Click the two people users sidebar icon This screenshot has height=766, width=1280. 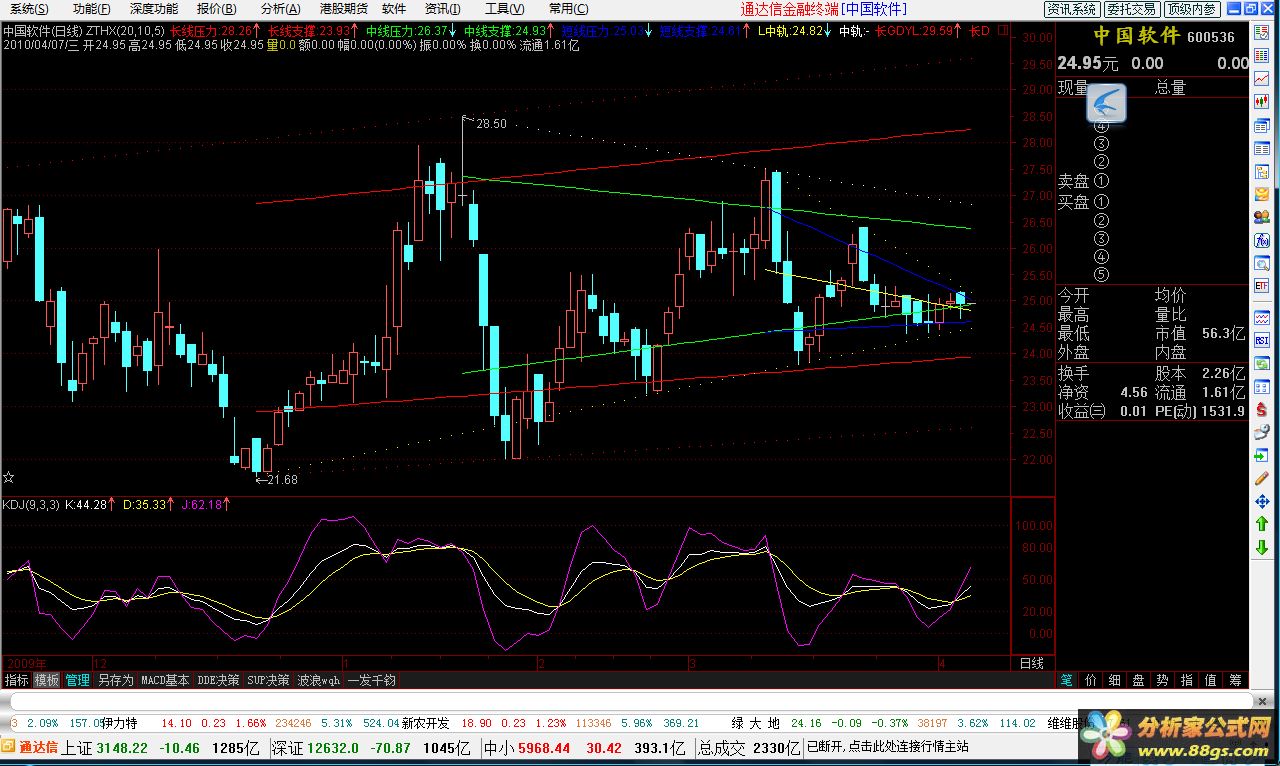pyautogui.click(x=1262, y=217)
